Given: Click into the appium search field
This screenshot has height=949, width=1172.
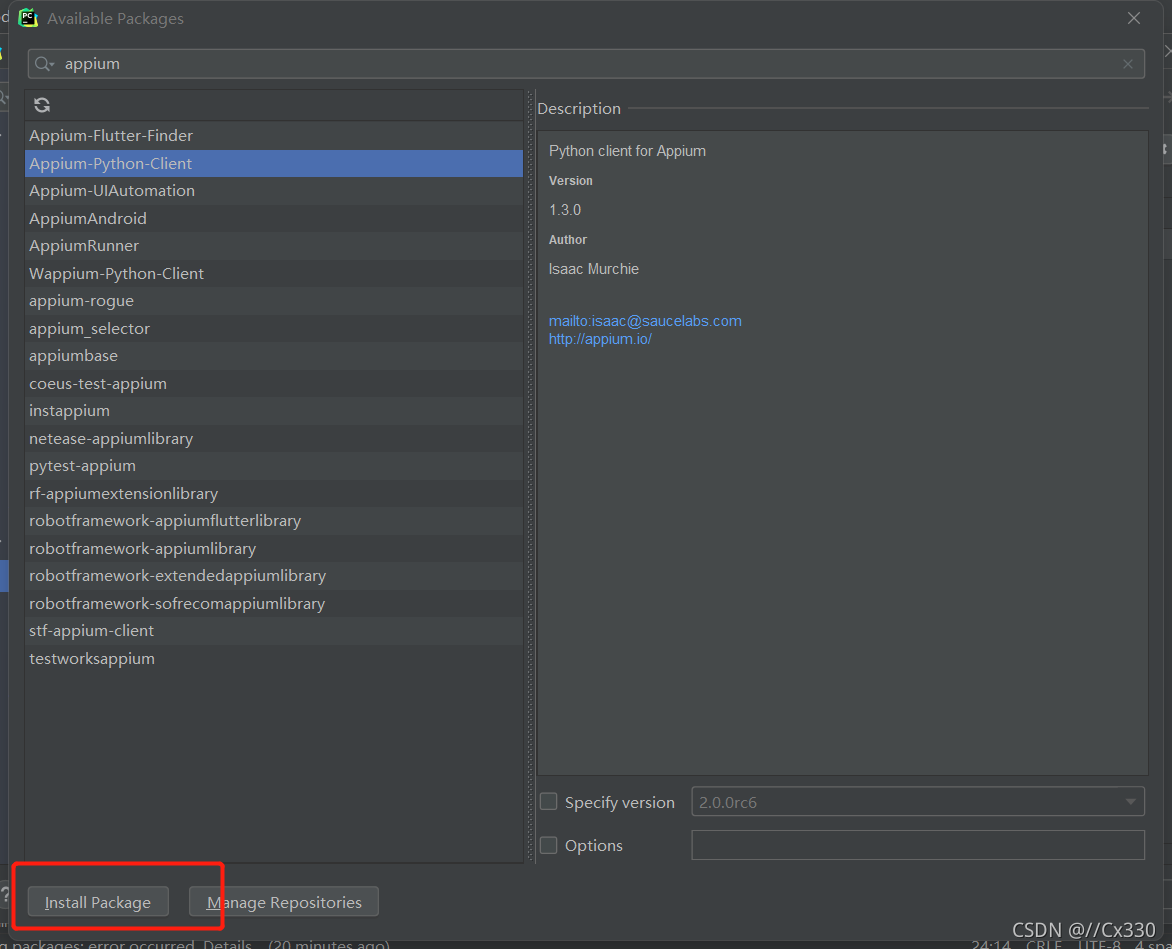Looking at the screenshot, I should point(586,64).
